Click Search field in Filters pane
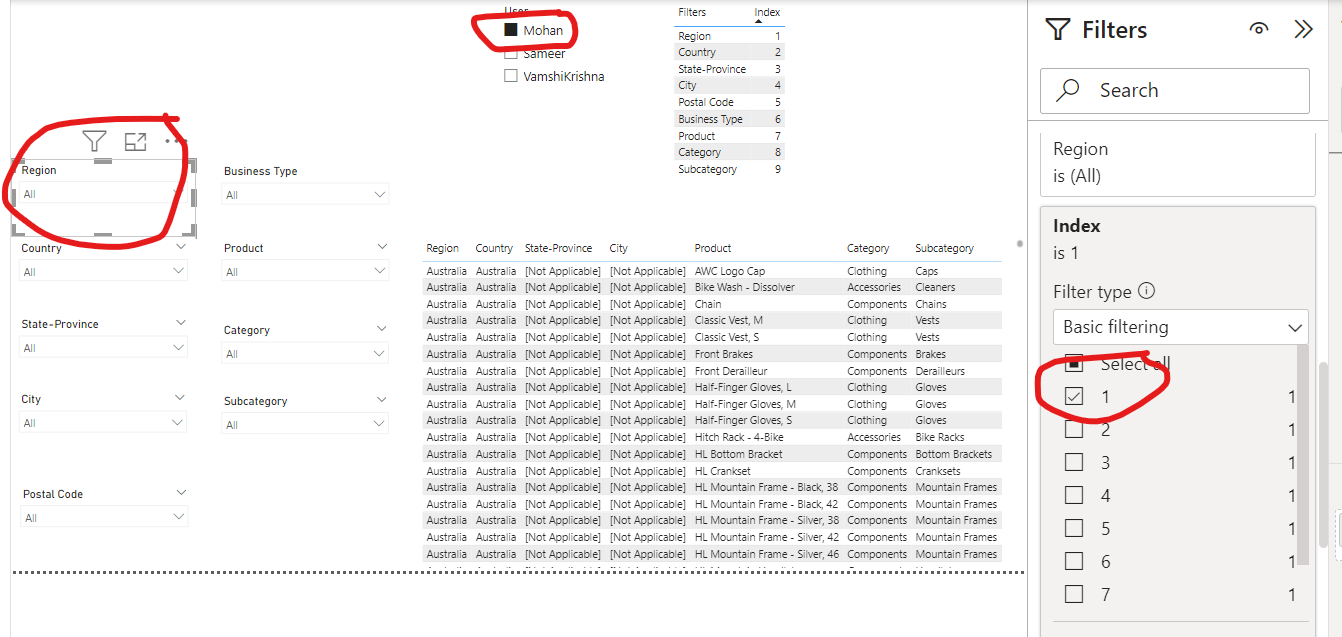 1175,90
